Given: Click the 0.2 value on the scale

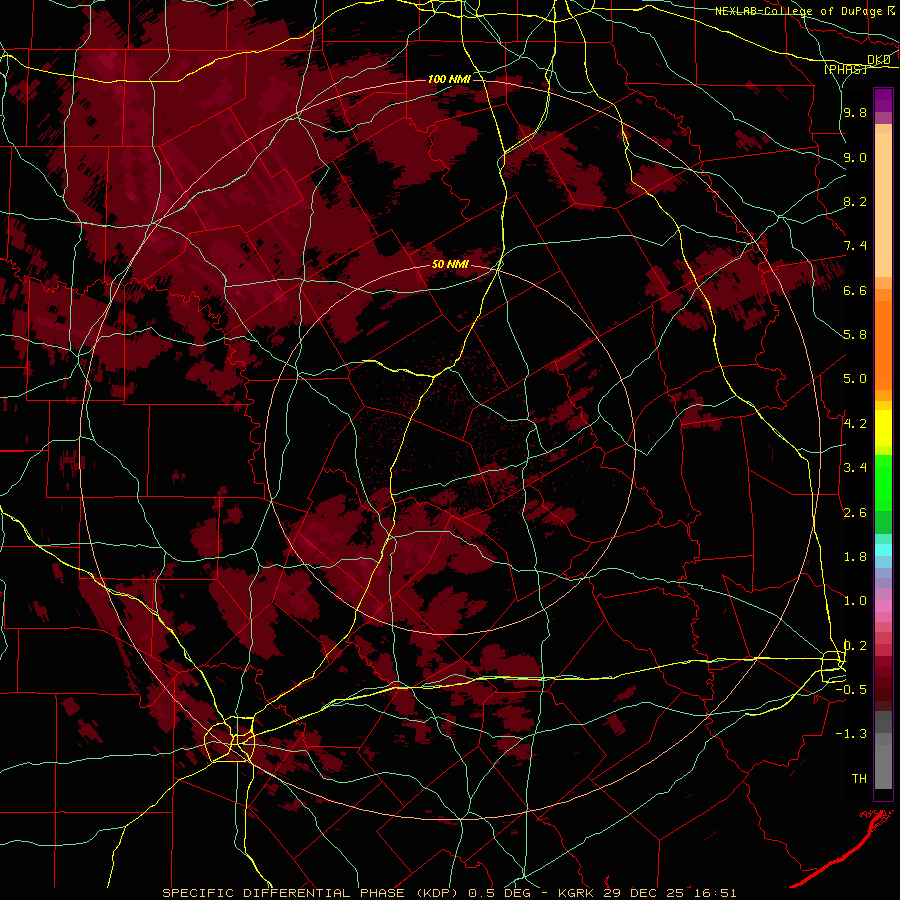Looking at the screenshot, I should coord(855,646).
